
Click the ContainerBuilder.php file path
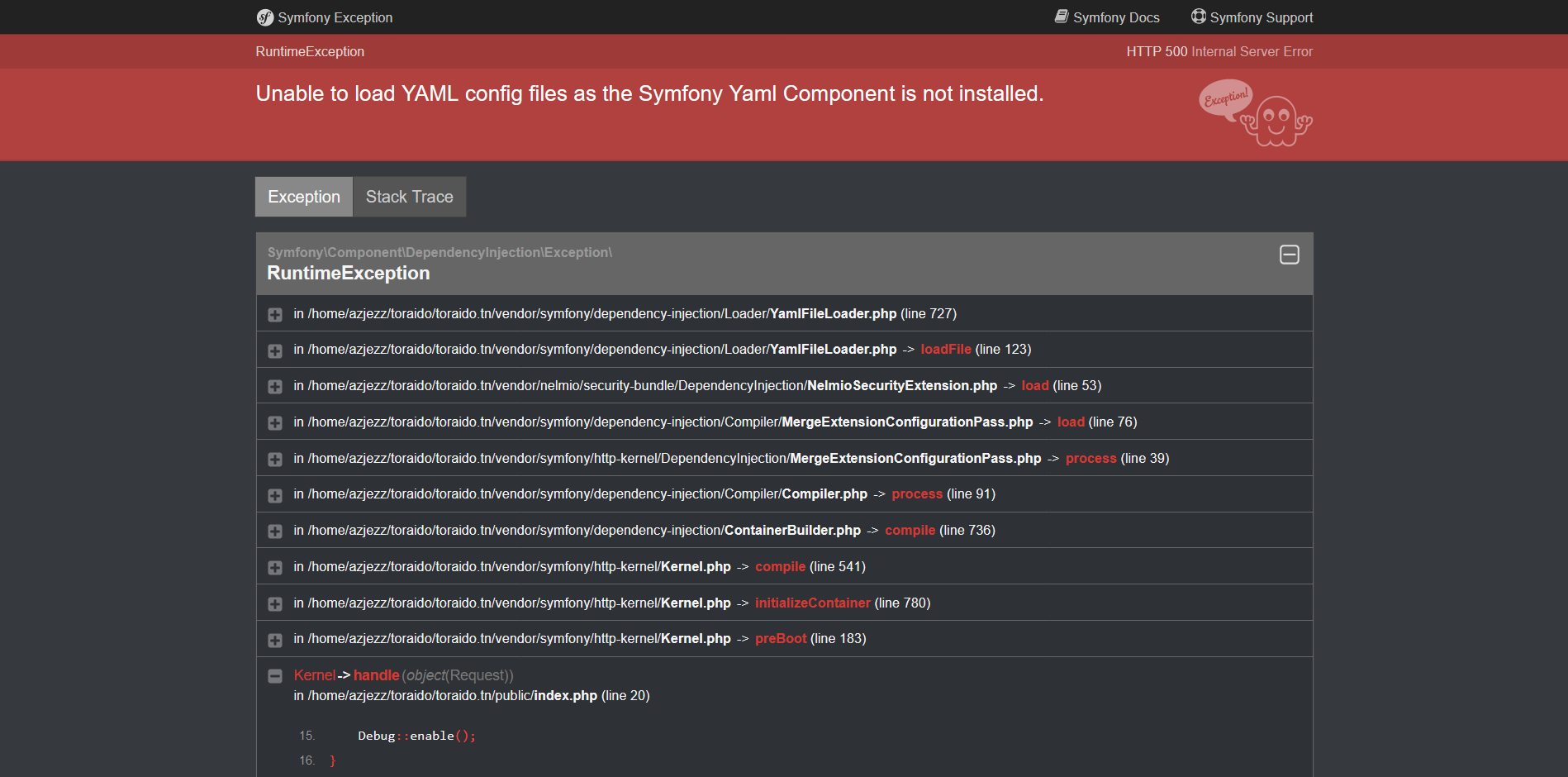tap(584, 531)
